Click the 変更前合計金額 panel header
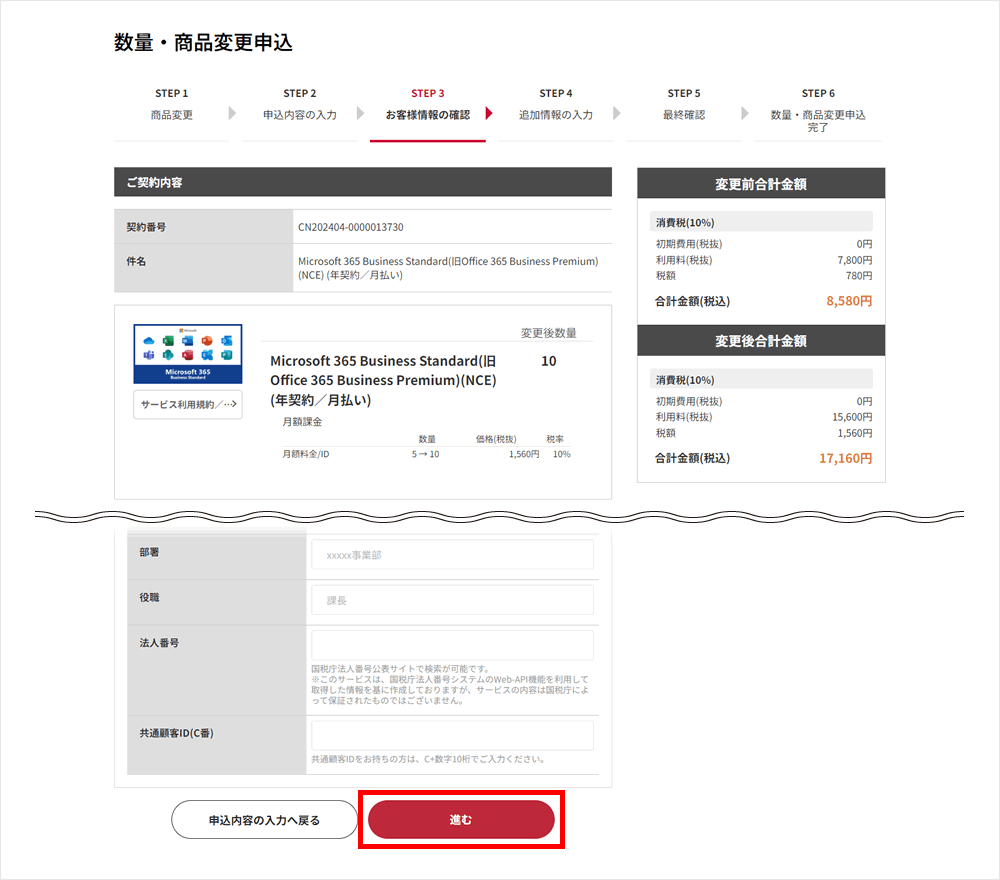The width and height of the screenshot is (1000, 880). pyautogui.click(x=761, y=184)
